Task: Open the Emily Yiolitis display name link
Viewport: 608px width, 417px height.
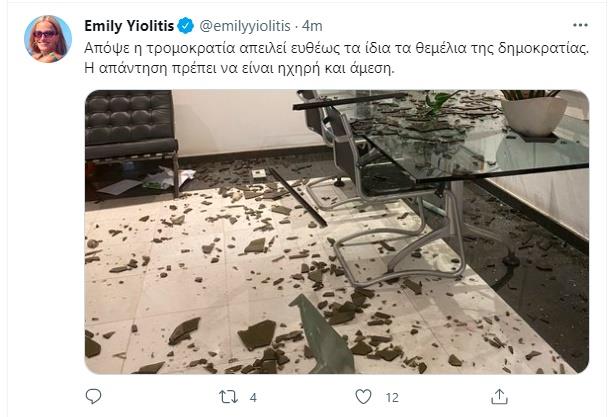Action: [x=129, y=26]
